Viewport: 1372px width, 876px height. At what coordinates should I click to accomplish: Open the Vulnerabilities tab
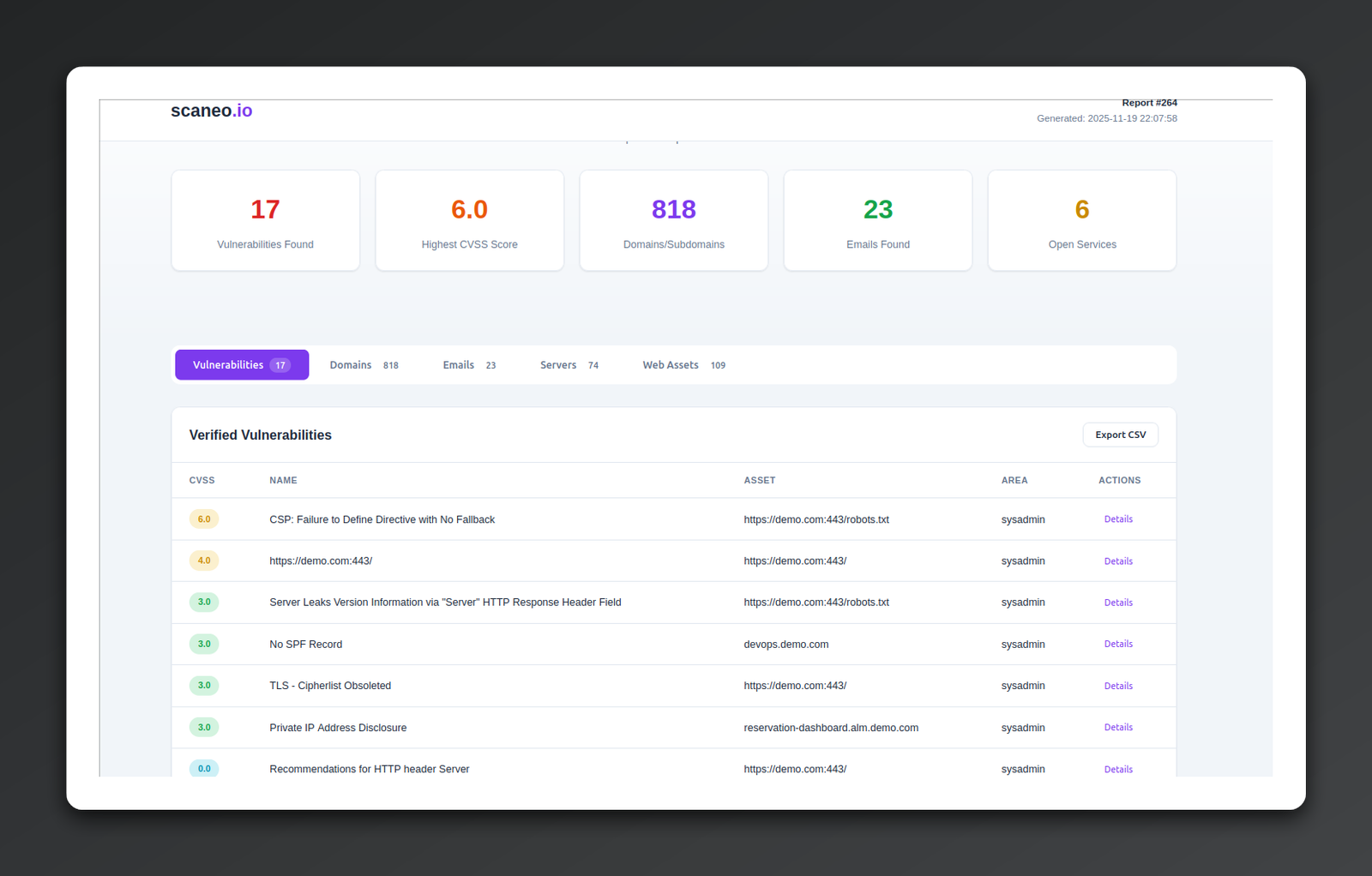[241, 365]
